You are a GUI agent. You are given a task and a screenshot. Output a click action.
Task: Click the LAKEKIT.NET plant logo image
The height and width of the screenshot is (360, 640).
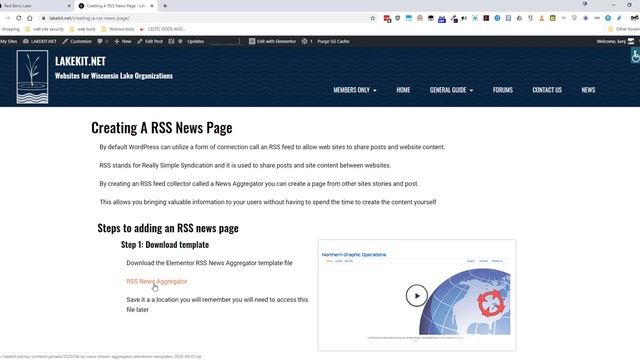(x=32, y=77)
